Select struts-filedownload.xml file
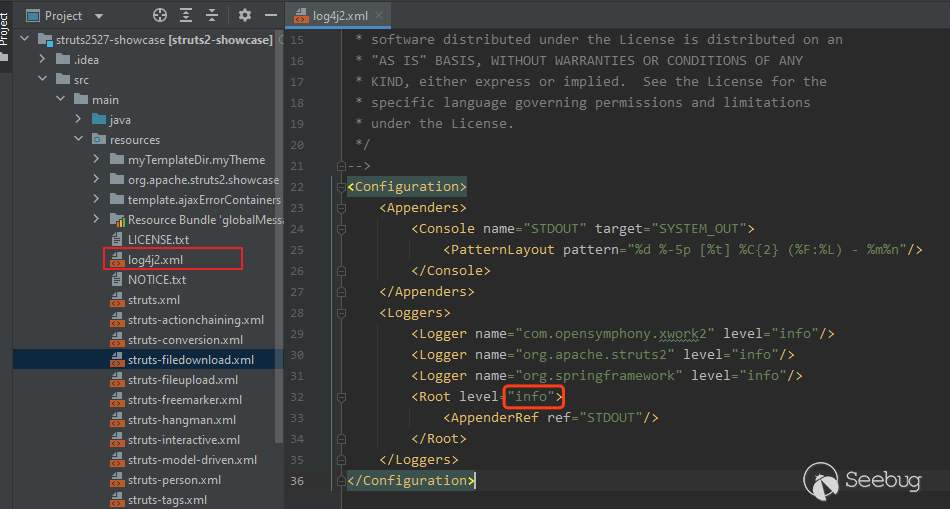 click(190, 360)
